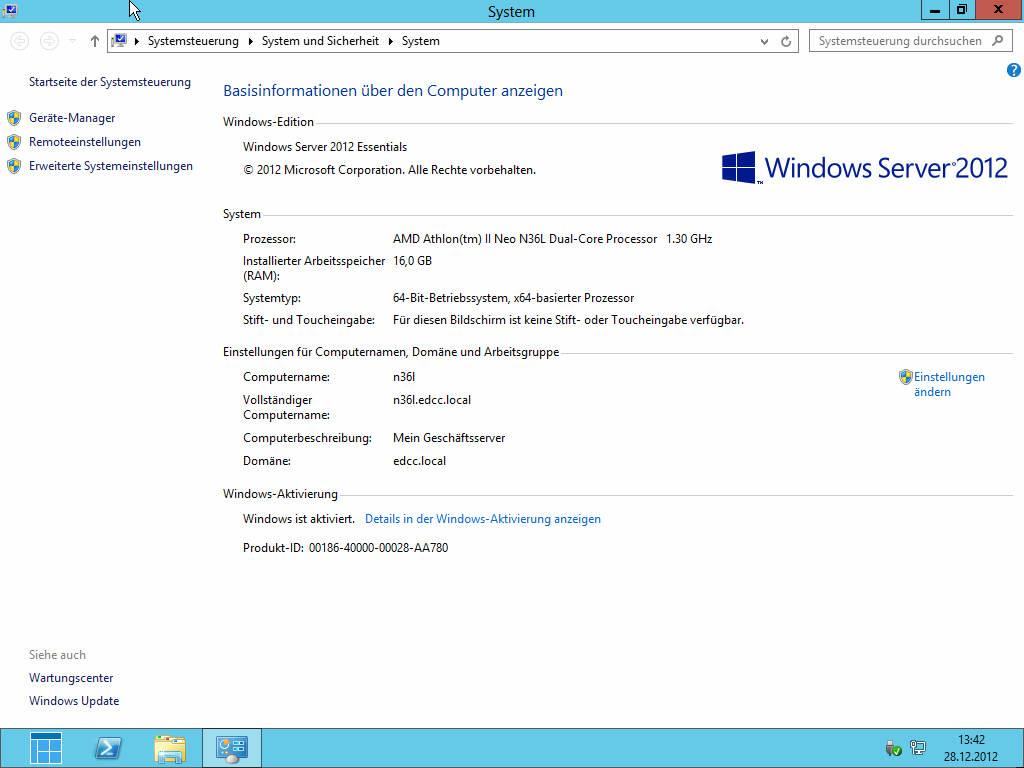The height and width of the screenshot is (768, 1024).
Task: Click the System control panel taskbar button
Action: point(232,748)
